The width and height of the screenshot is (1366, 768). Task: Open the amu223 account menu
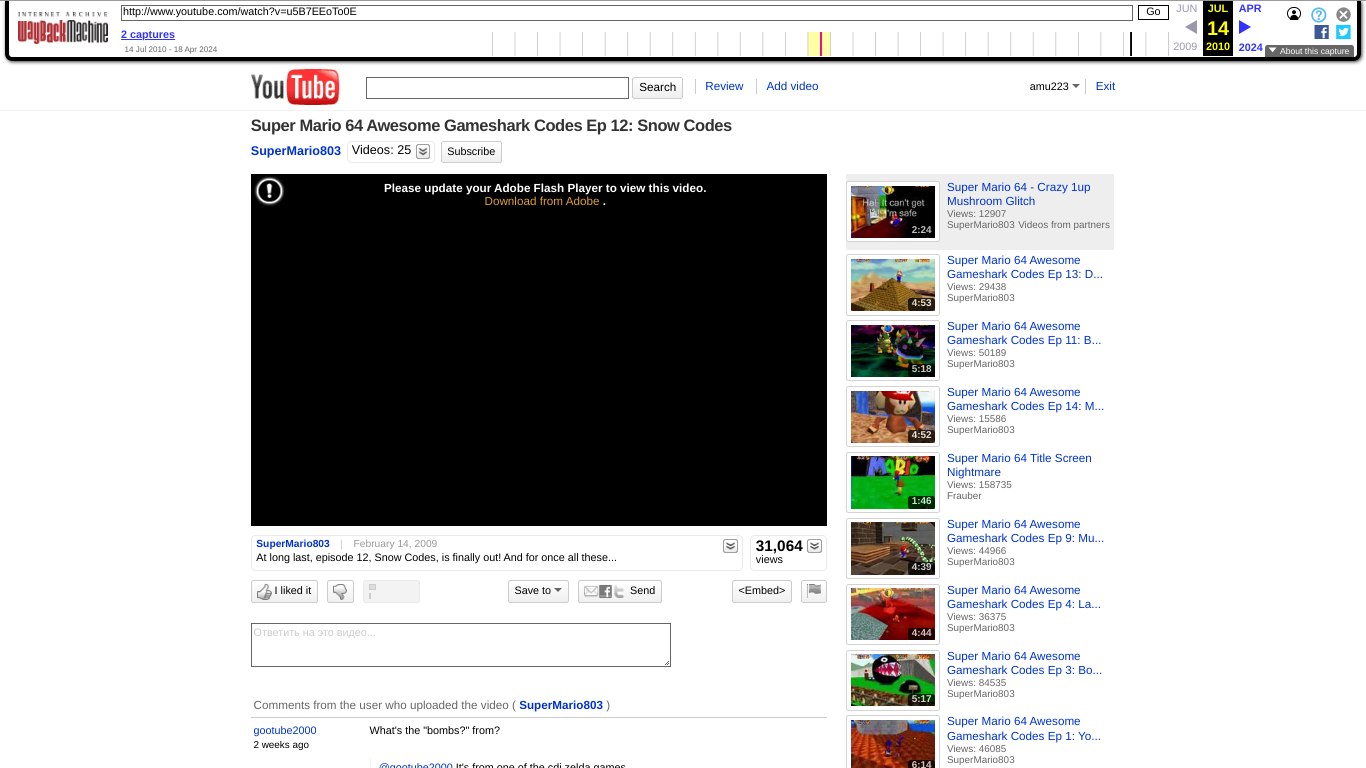pyautogui.click(x=1054, y=86)
